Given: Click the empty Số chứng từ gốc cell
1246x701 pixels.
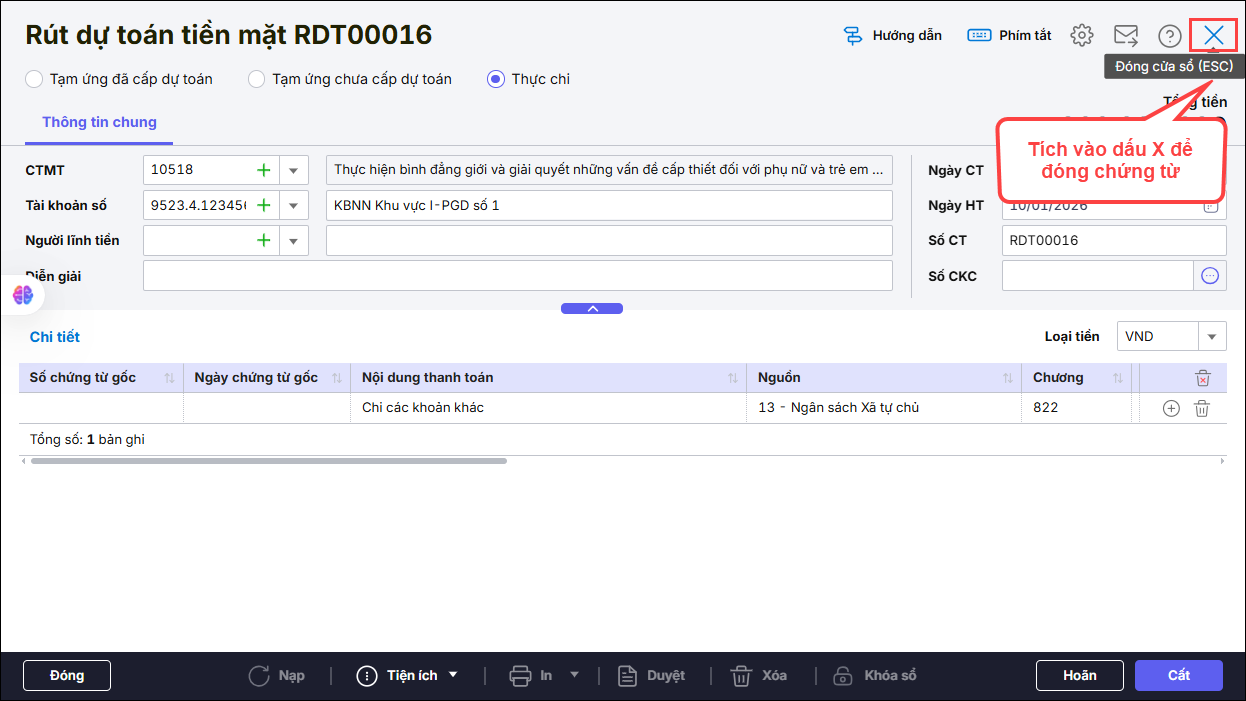Looking at the screenshot, I should tap(101, 408).
